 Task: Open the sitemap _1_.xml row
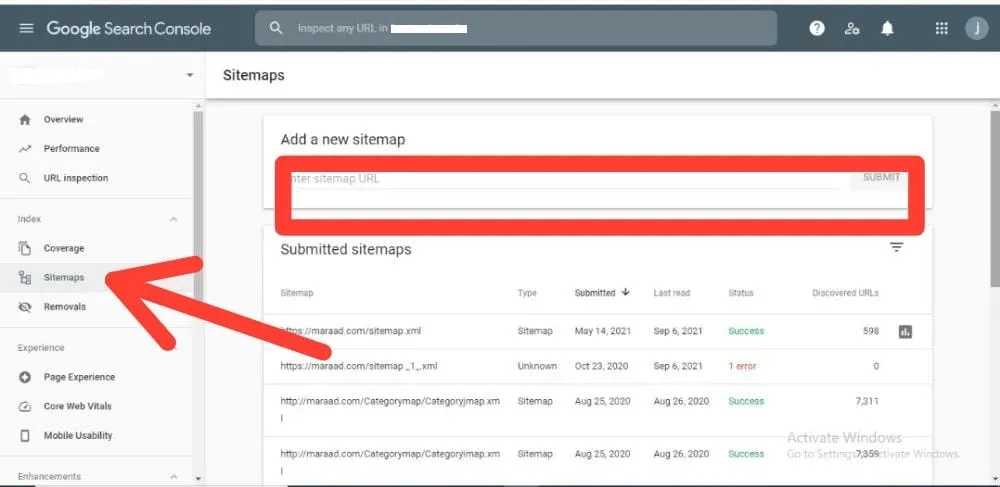pyautogui.click(x=598, y=367)
